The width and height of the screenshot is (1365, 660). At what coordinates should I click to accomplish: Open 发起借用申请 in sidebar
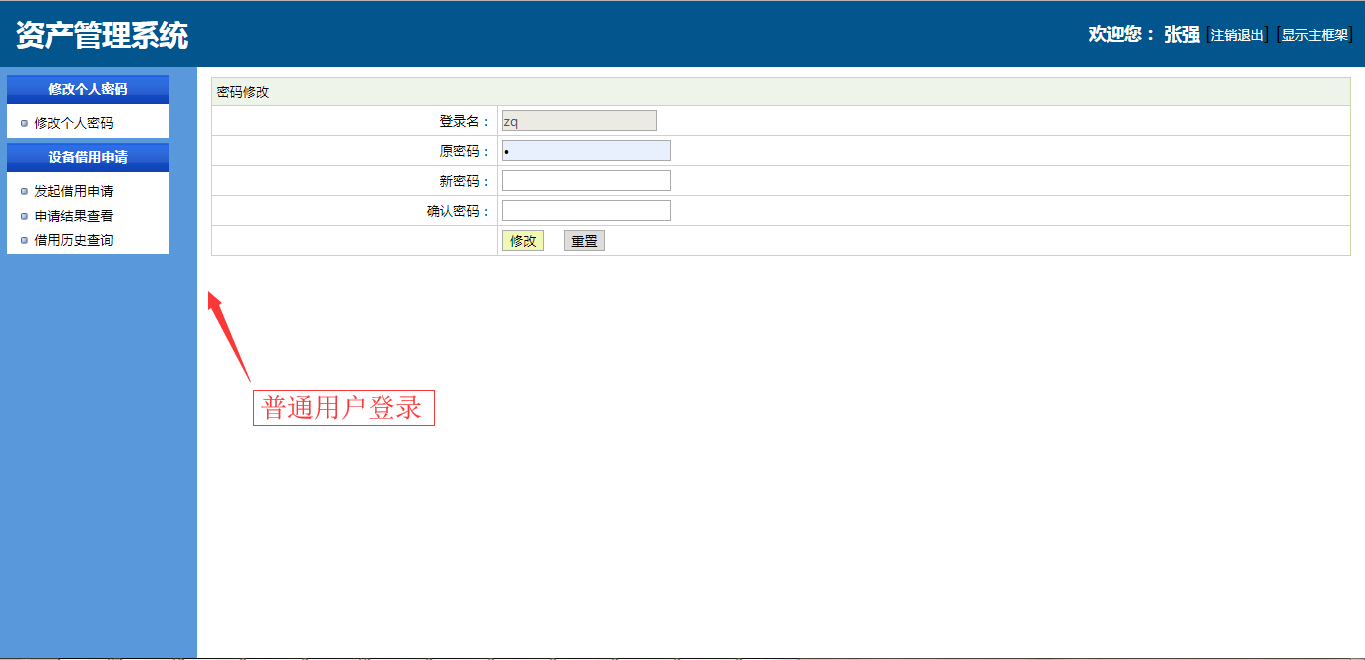[x=74, y=191]
